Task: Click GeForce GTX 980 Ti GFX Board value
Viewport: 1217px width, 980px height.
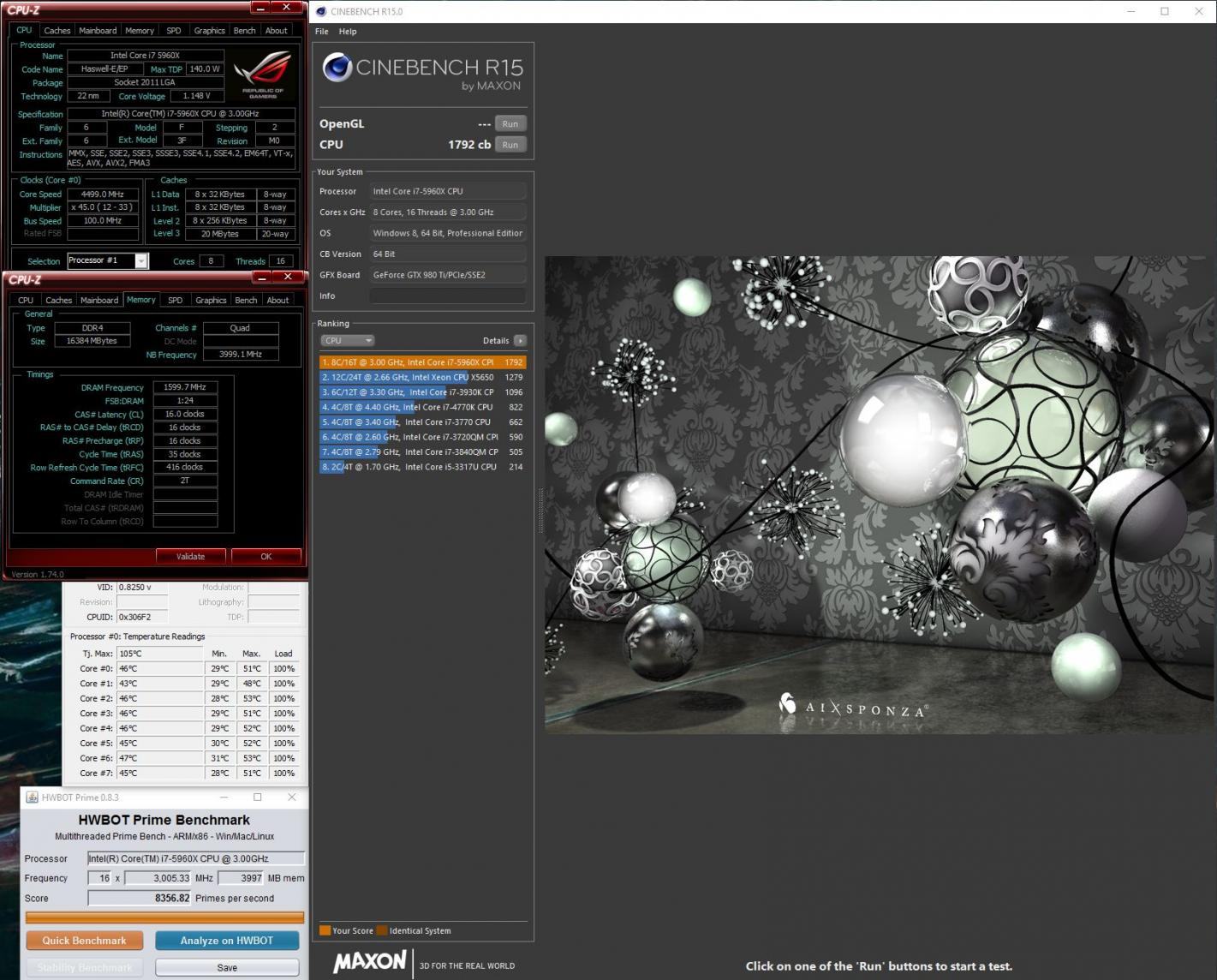Action: click(x=448, y=275)
